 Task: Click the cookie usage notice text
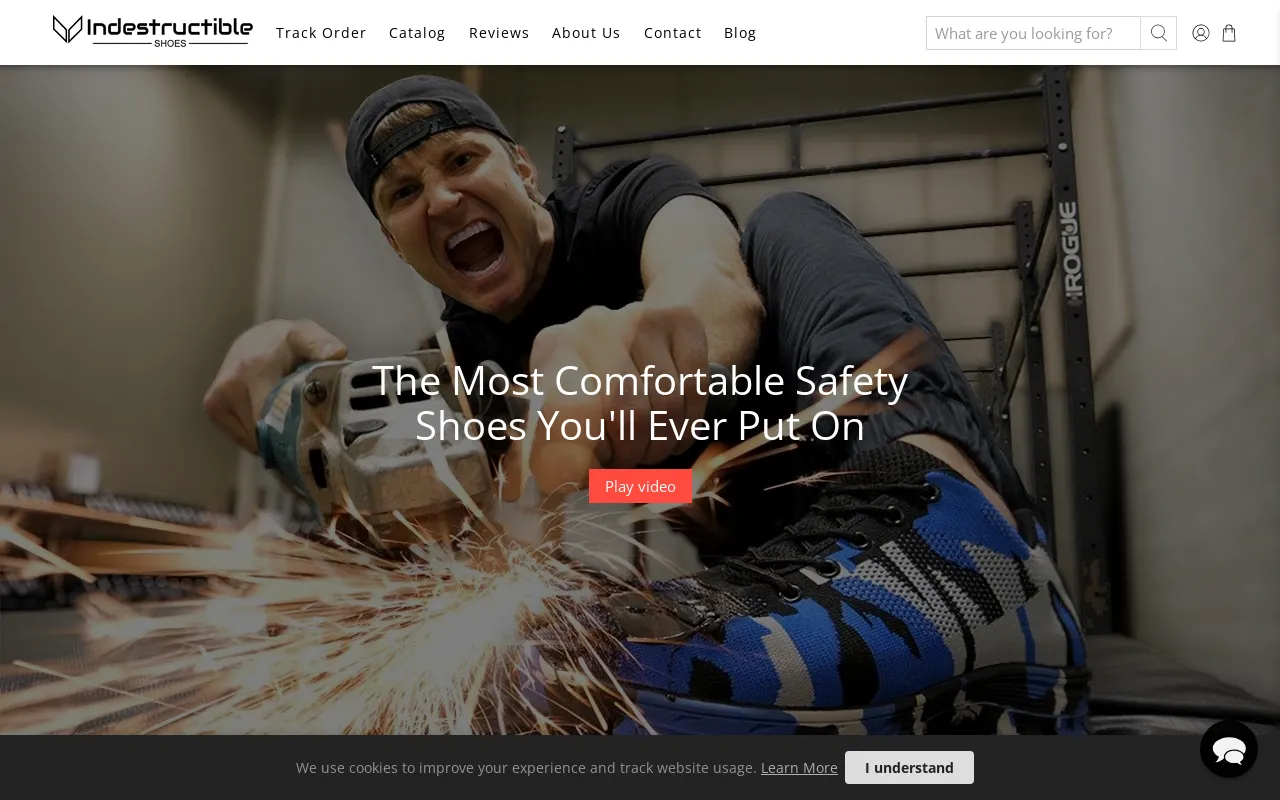[526, 768]
